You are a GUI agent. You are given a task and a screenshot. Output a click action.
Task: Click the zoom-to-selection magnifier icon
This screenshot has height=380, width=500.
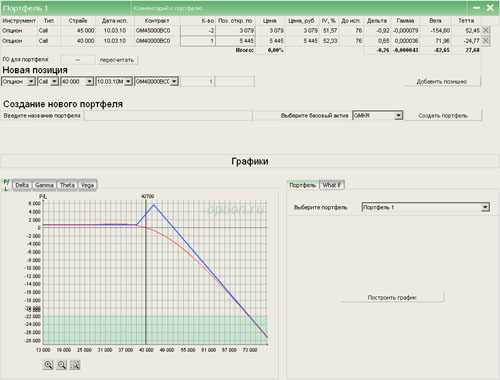tap(75, 365)
